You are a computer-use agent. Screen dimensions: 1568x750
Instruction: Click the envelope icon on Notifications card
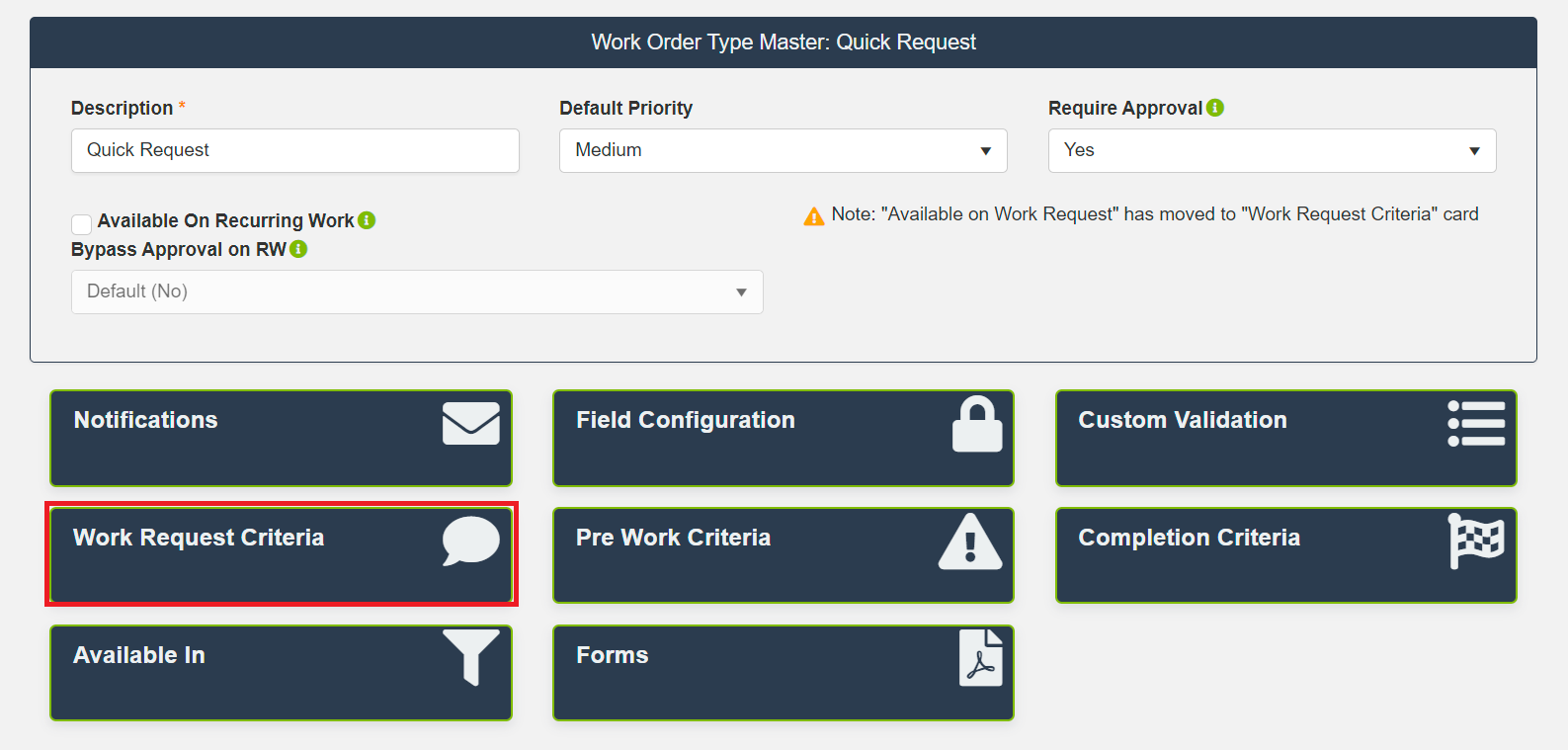tap(470, 424)
